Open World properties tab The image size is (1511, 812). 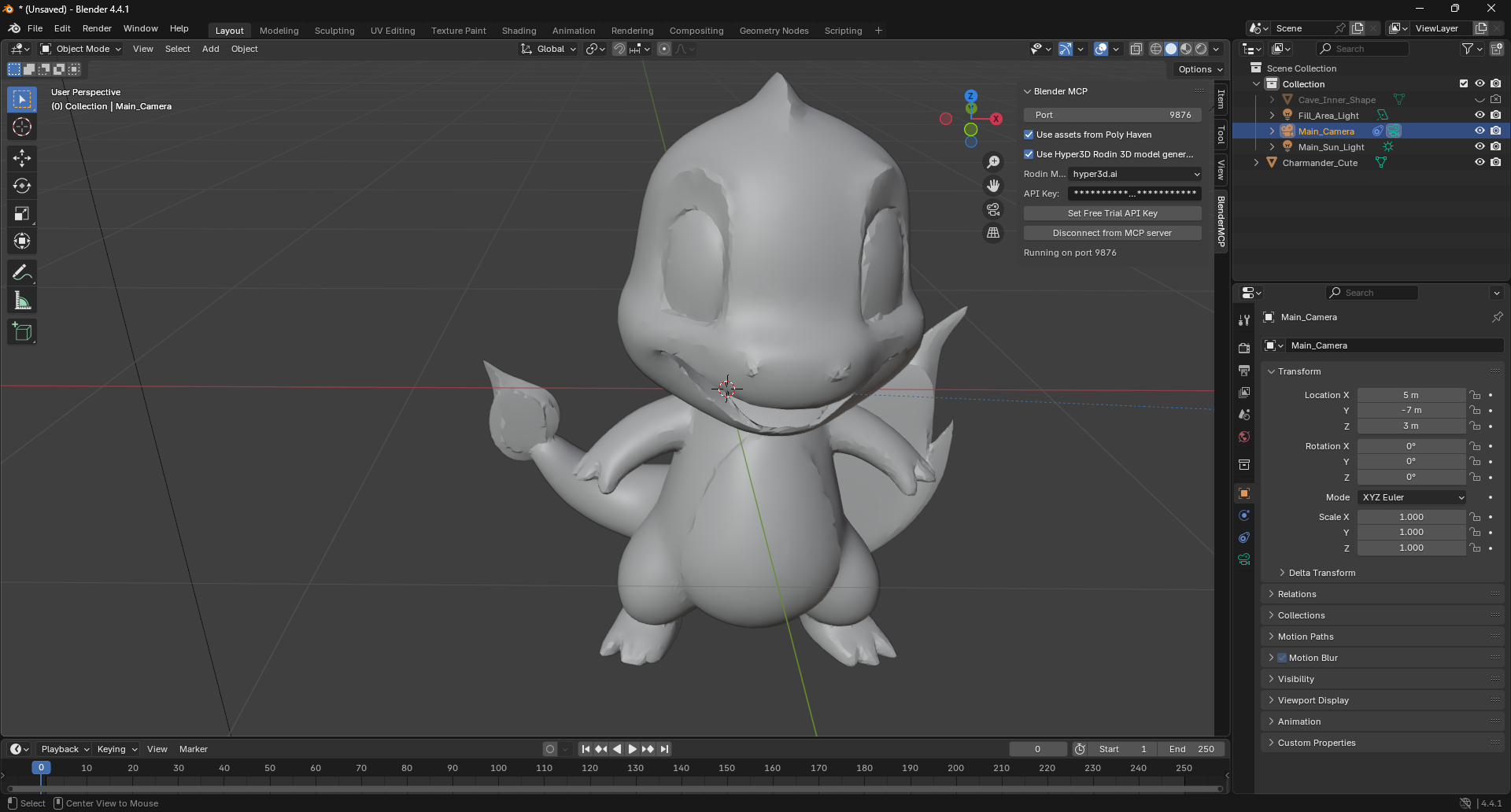pyautogui.click(x=1244, y=437)
